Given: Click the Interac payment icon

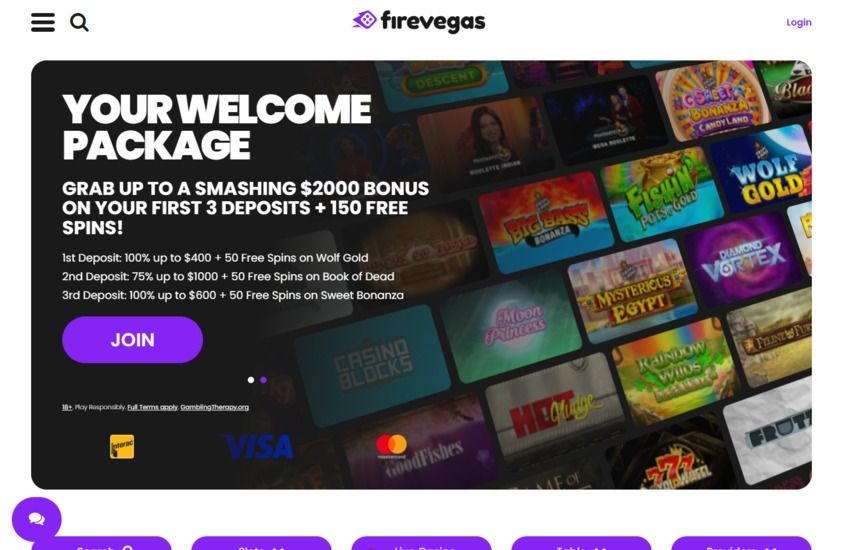Looking at the screenshot, I should 122,446.
